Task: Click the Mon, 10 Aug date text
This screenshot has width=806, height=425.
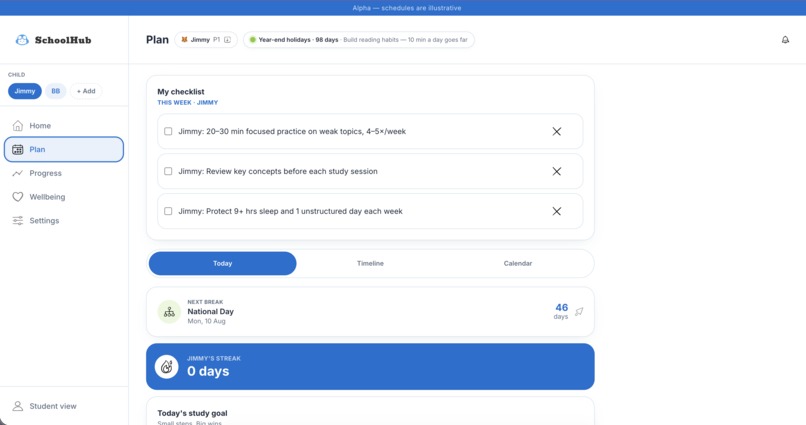Action: [x=206, y=321]
